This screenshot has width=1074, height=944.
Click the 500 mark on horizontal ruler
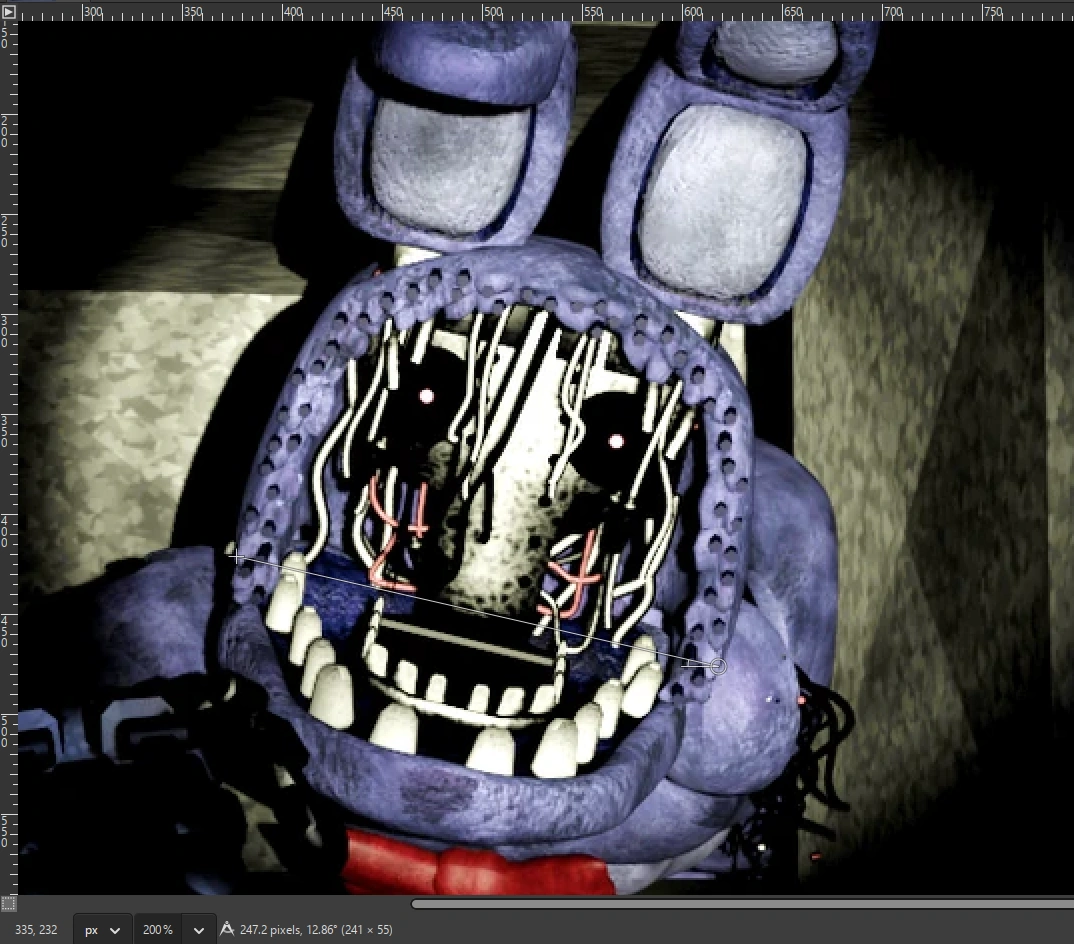pyautogui.click(x=492, y=12)
